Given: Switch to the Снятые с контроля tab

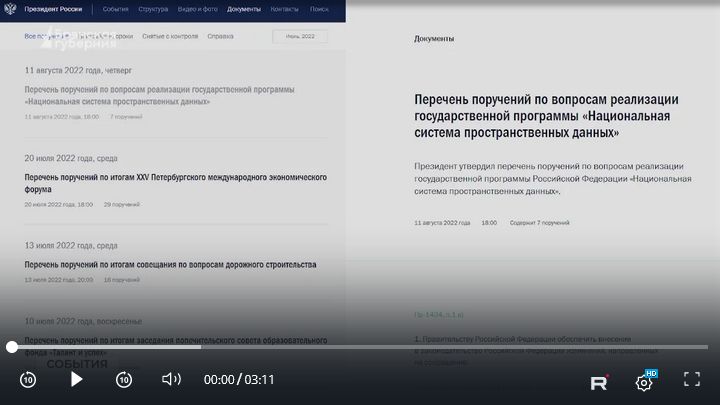Looking at the screenshot, I should click(x=170, y=36).
